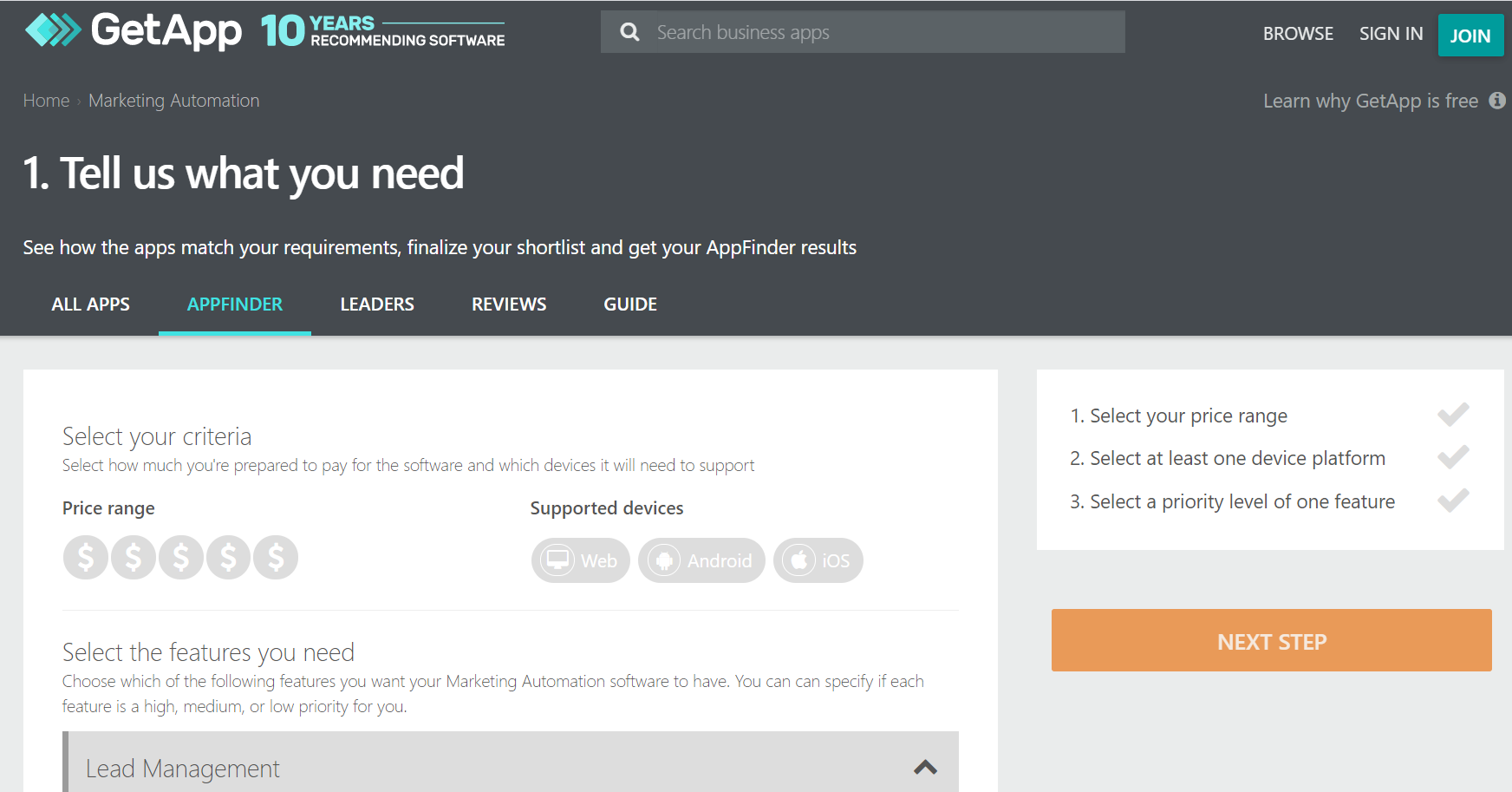Viewport: 1512px width, 792px height.
Task: Click the checkmark for priority level step
Action: click(x=1453, y=501)
